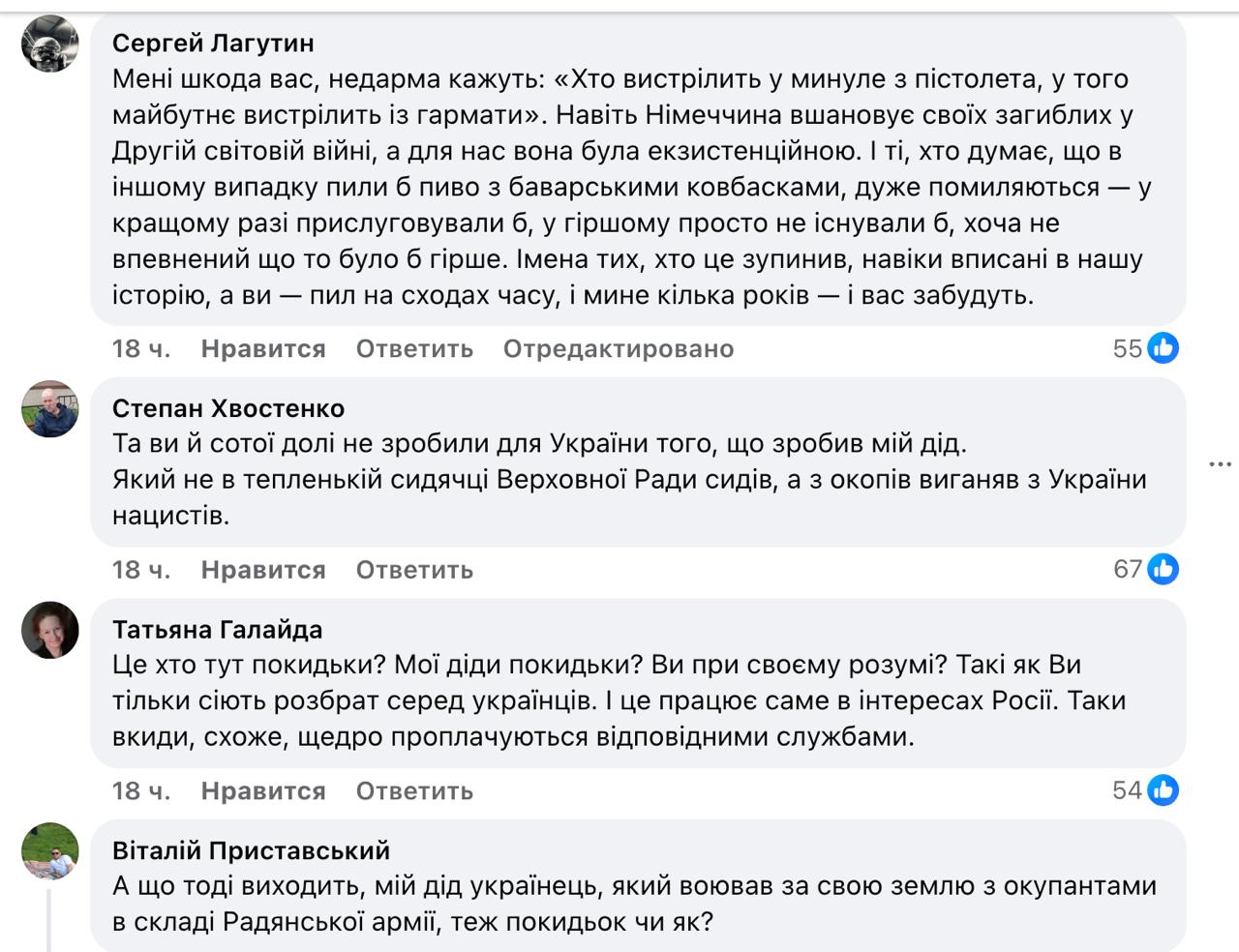Open the Сергей Лагутин name link
The width and height of the screenshot is (1239, 952).
pyautogui.click(x=213, y=44)
